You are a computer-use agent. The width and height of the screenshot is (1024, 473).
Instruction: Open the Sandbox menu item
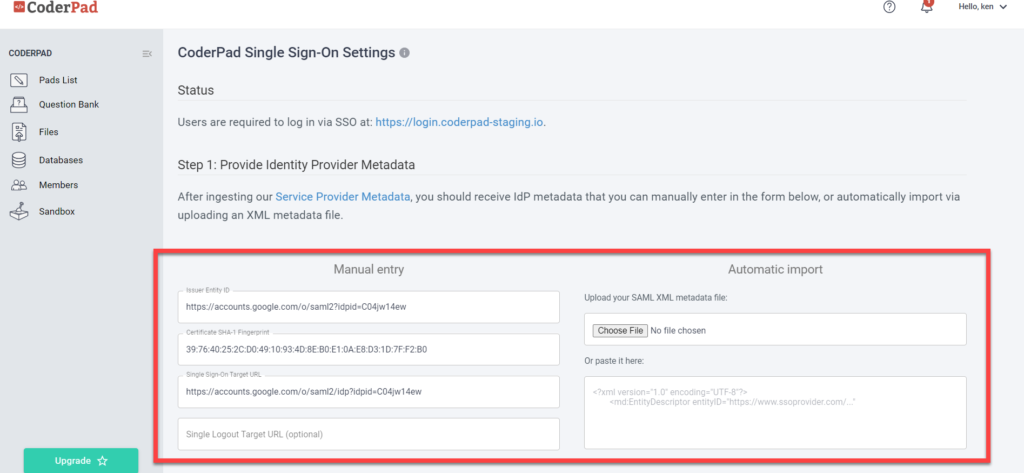point(56,212)
